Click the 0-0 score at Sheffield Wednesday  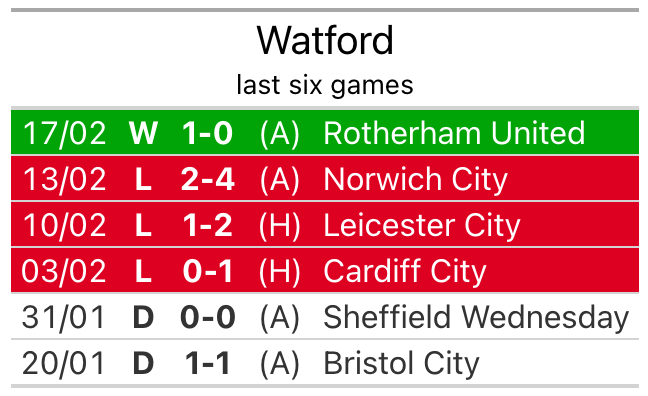(207, 317)
